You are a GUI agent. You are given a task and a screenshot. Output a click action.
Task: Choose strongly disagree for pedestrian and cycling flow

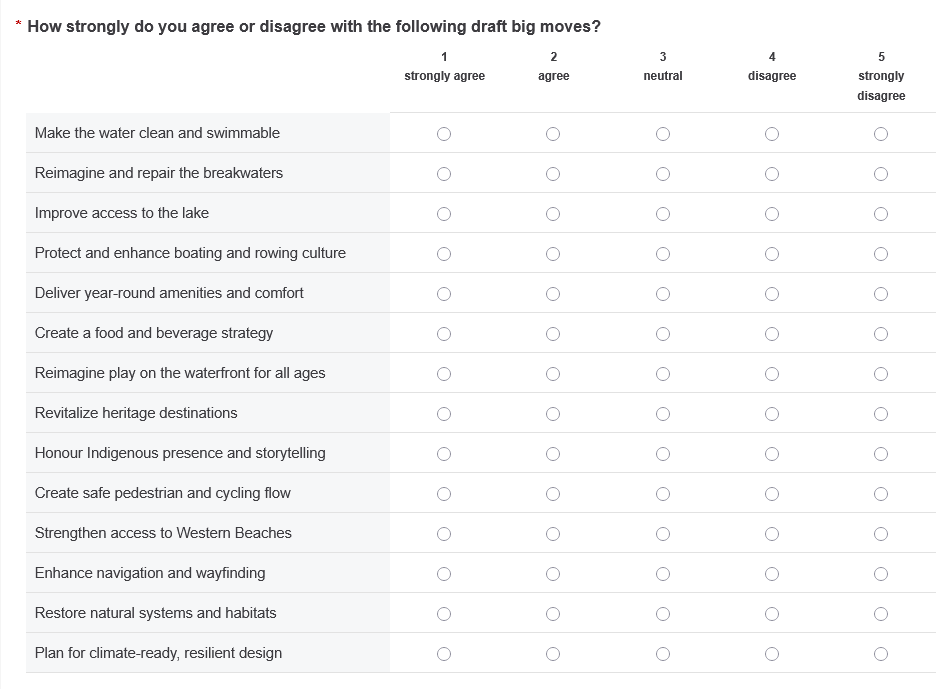coord(880,494)
